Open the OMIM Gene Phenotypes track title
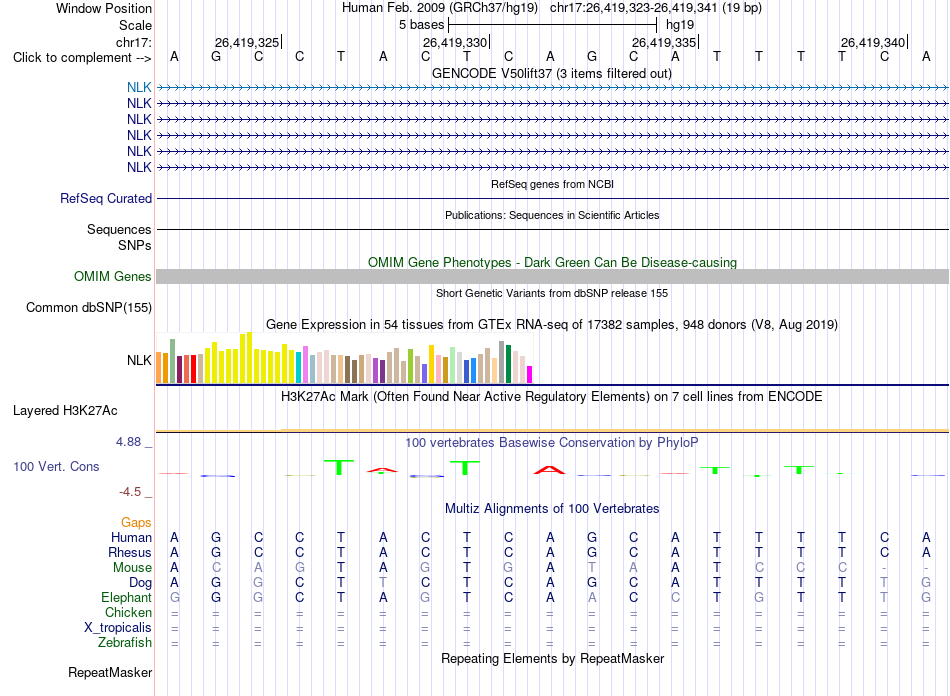The width and height of the screenshot is (950, 696). (x=552, y=262)
